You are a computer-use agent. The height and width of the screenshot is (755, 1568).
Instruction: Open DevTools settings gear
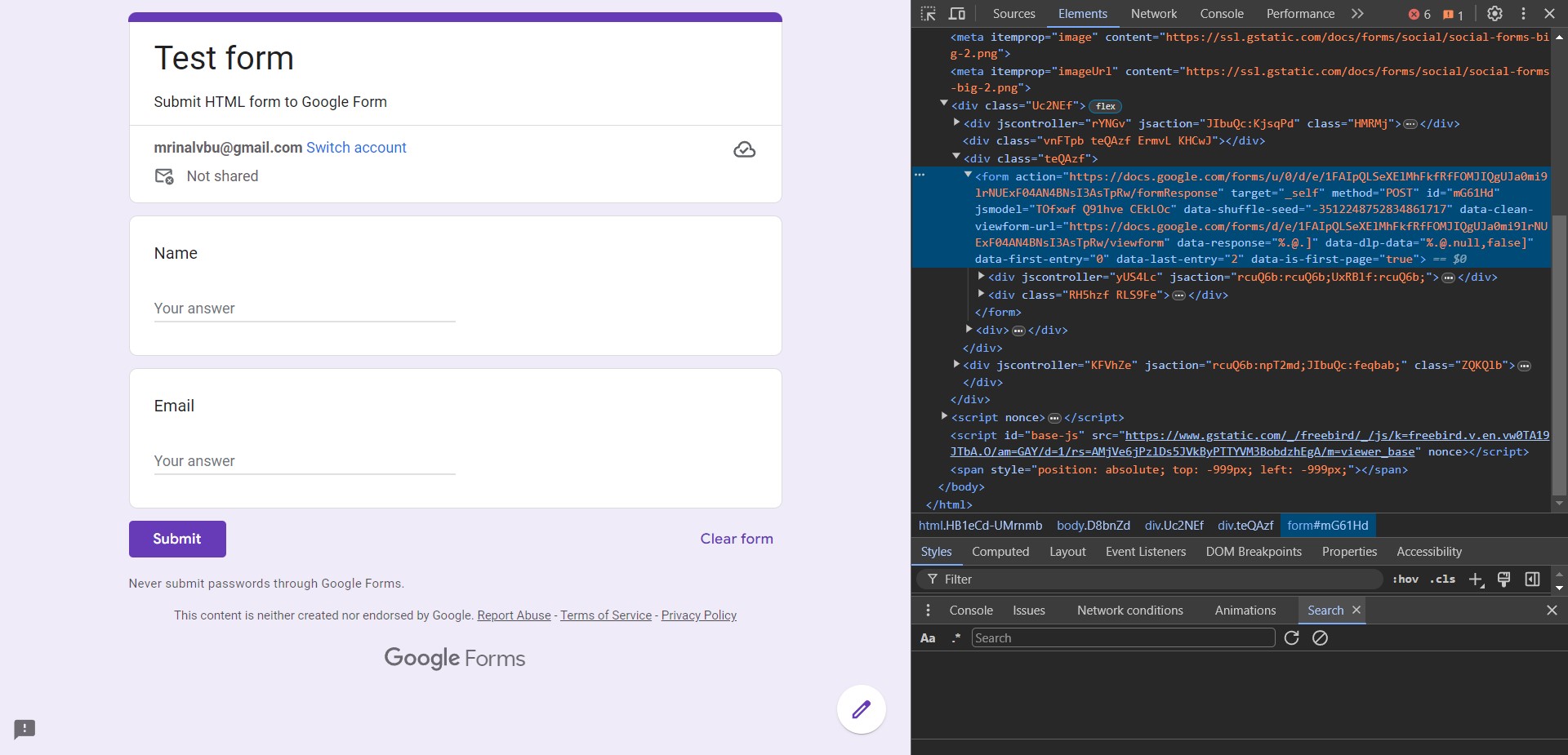pyautogui.click(x=1494, y=14)
